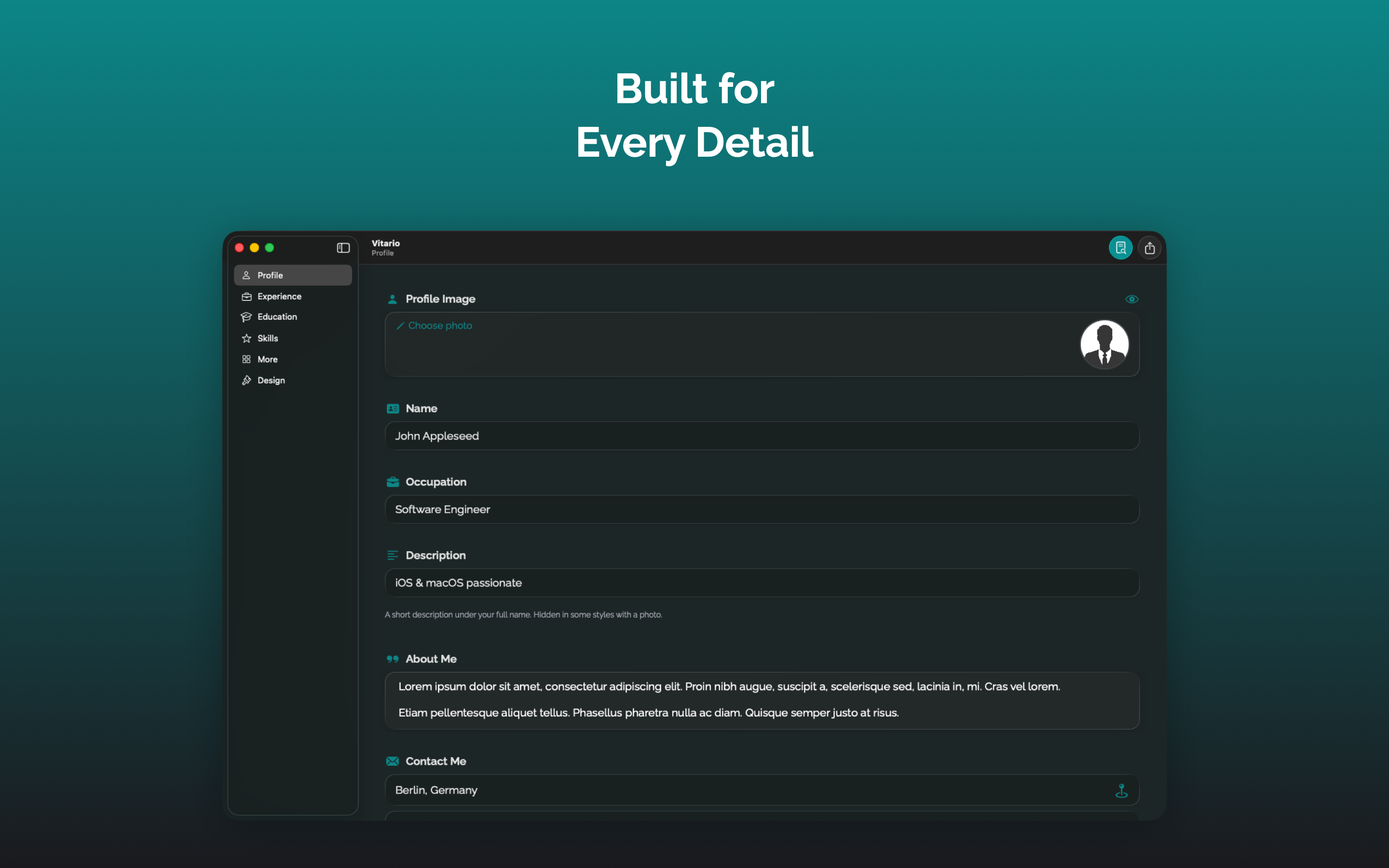Edit the Description field iOS & macOS passionate

pyautogui.click(x=762, y=583)
